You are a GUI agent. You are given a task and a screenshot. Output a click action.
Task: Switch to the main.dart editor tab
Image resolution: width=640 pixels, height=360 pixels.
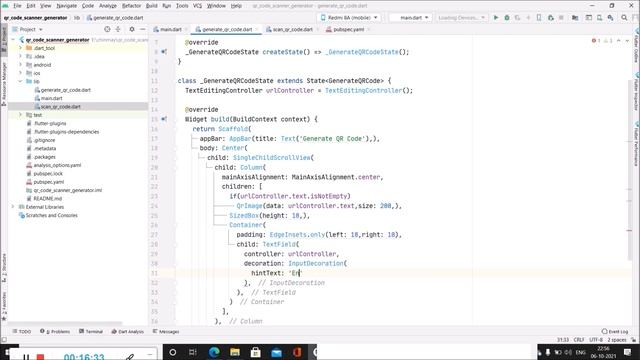[x=171, y=29]
